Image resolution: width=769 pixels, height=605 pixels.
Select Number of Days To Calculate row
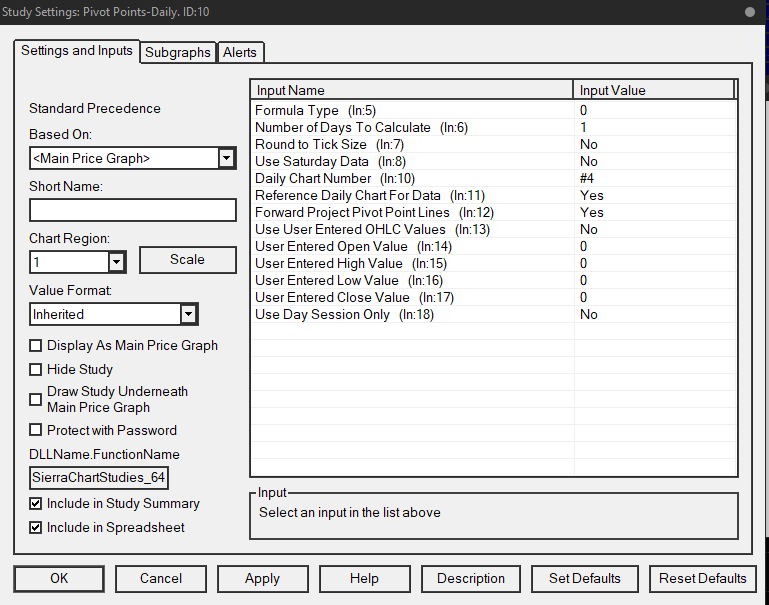(494, 127)
